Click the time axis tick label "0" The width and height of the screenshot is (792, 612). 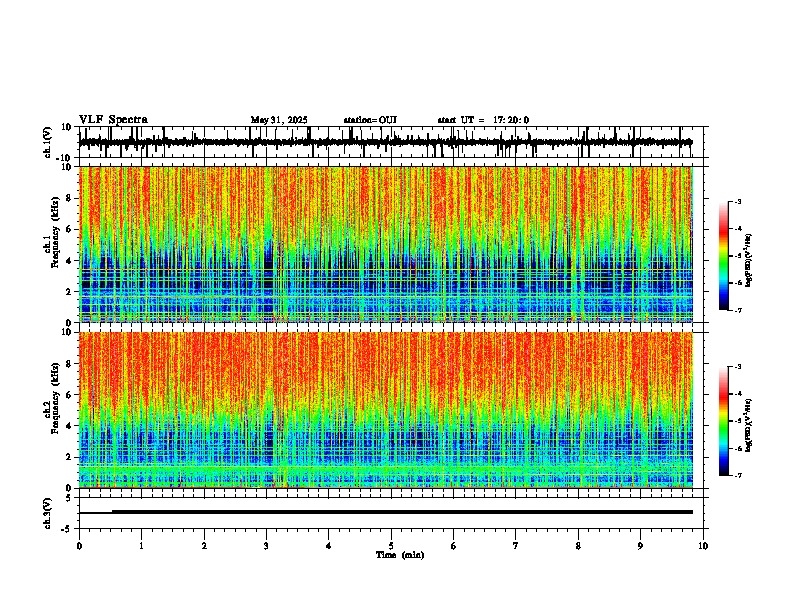[x=79, y=546]
